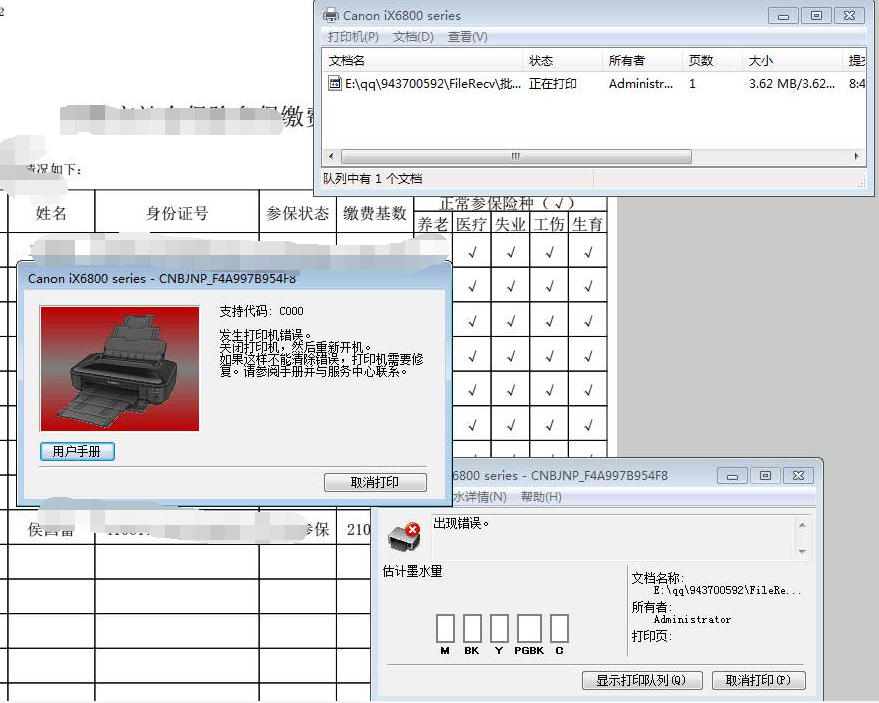Click the C ink level box
The width and height of the screenshot is (879, 703).
[559, 628]
